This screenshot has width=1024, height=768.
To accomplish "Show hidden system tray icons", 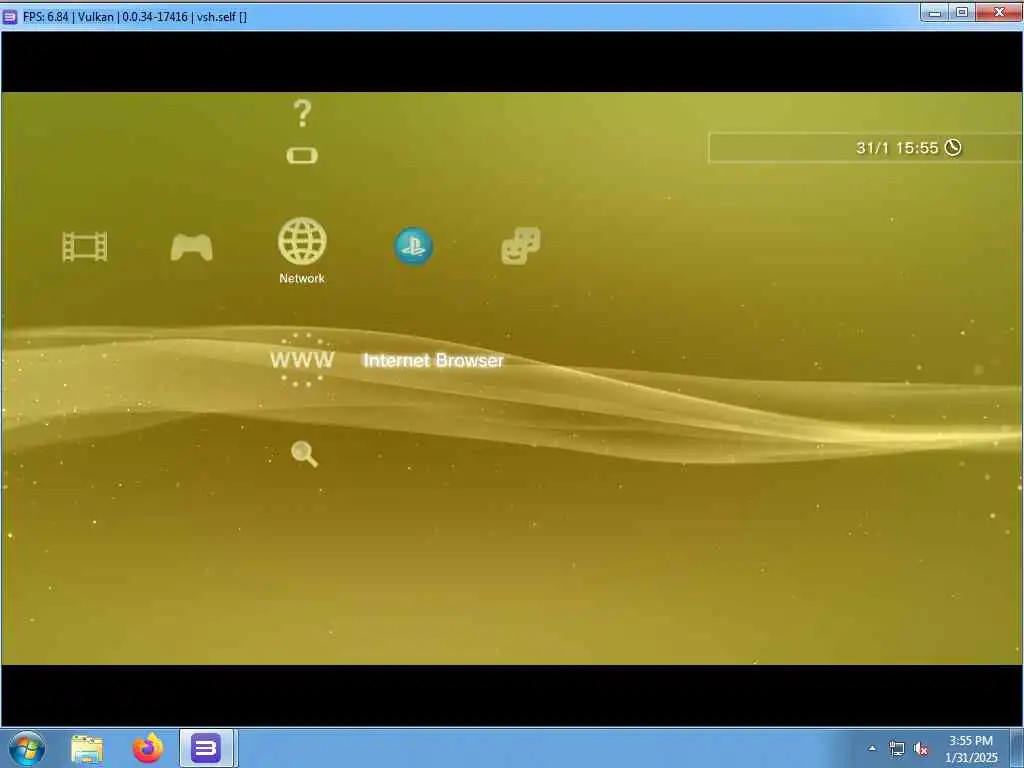I will coord(872,748).
